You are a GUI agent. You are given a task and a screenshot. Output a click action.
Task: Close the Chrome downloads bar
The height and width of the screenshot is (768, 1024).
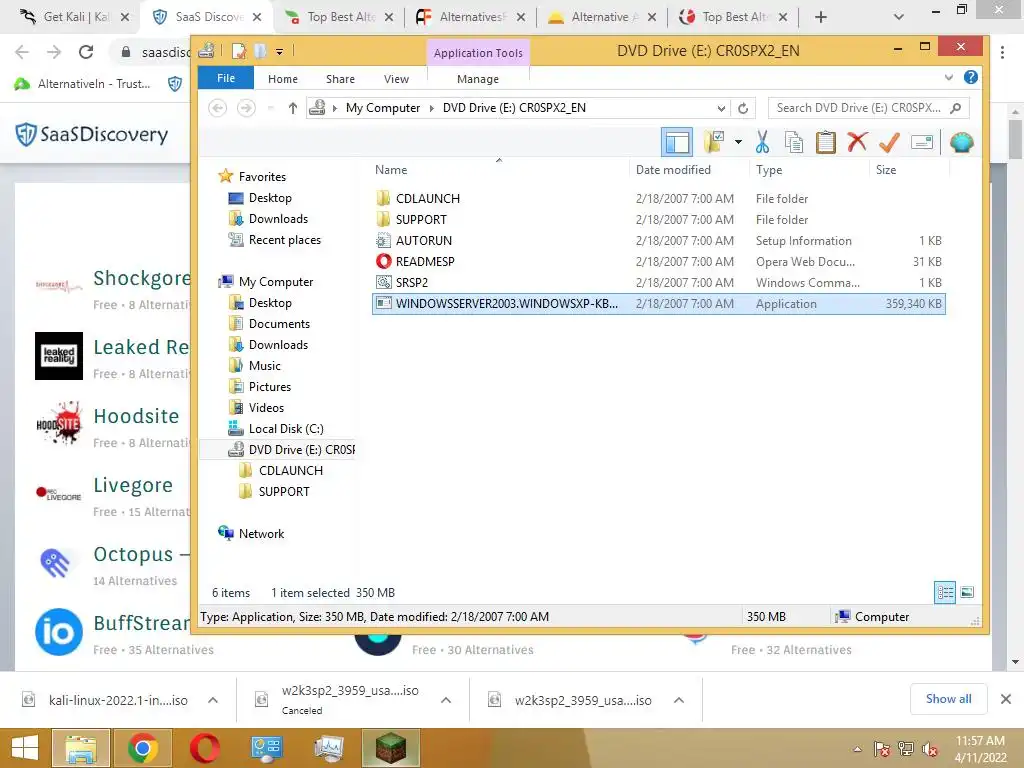pyautogui.click(x=1006, y=699)
